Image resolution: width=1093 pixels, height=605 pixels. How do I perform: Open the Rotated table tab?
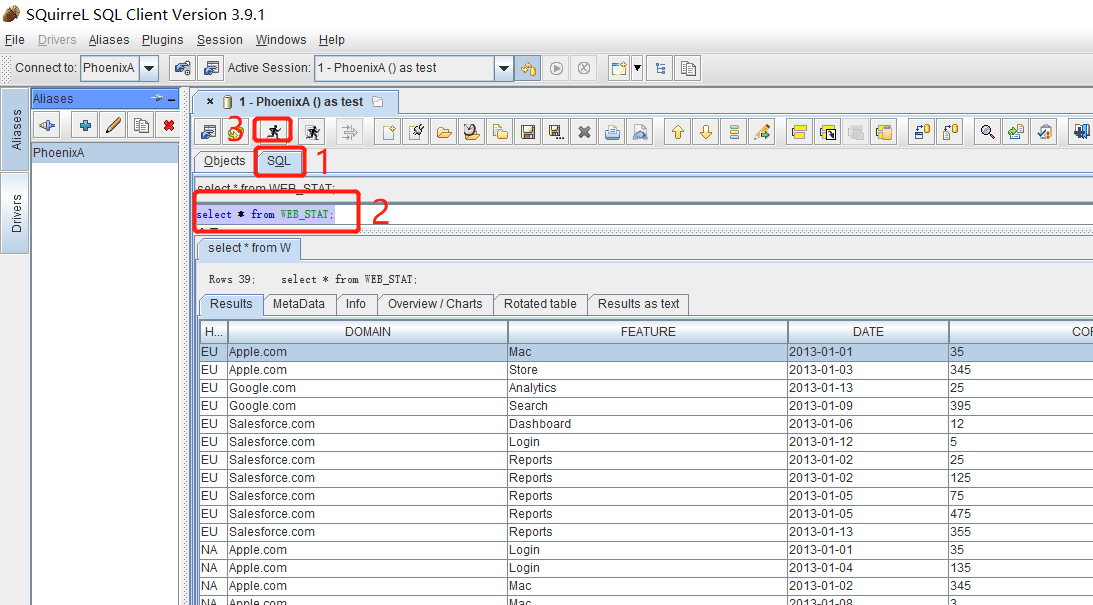(x=540, y=304)
